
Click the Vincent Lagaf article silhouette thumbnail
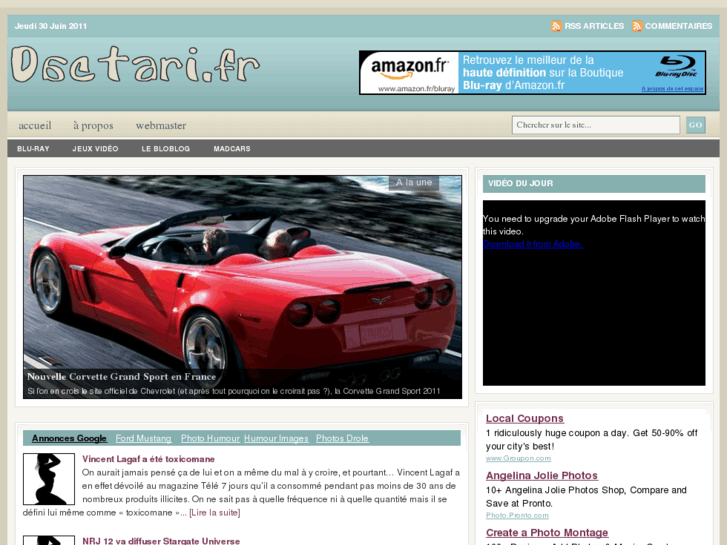(x=49, y=479)
